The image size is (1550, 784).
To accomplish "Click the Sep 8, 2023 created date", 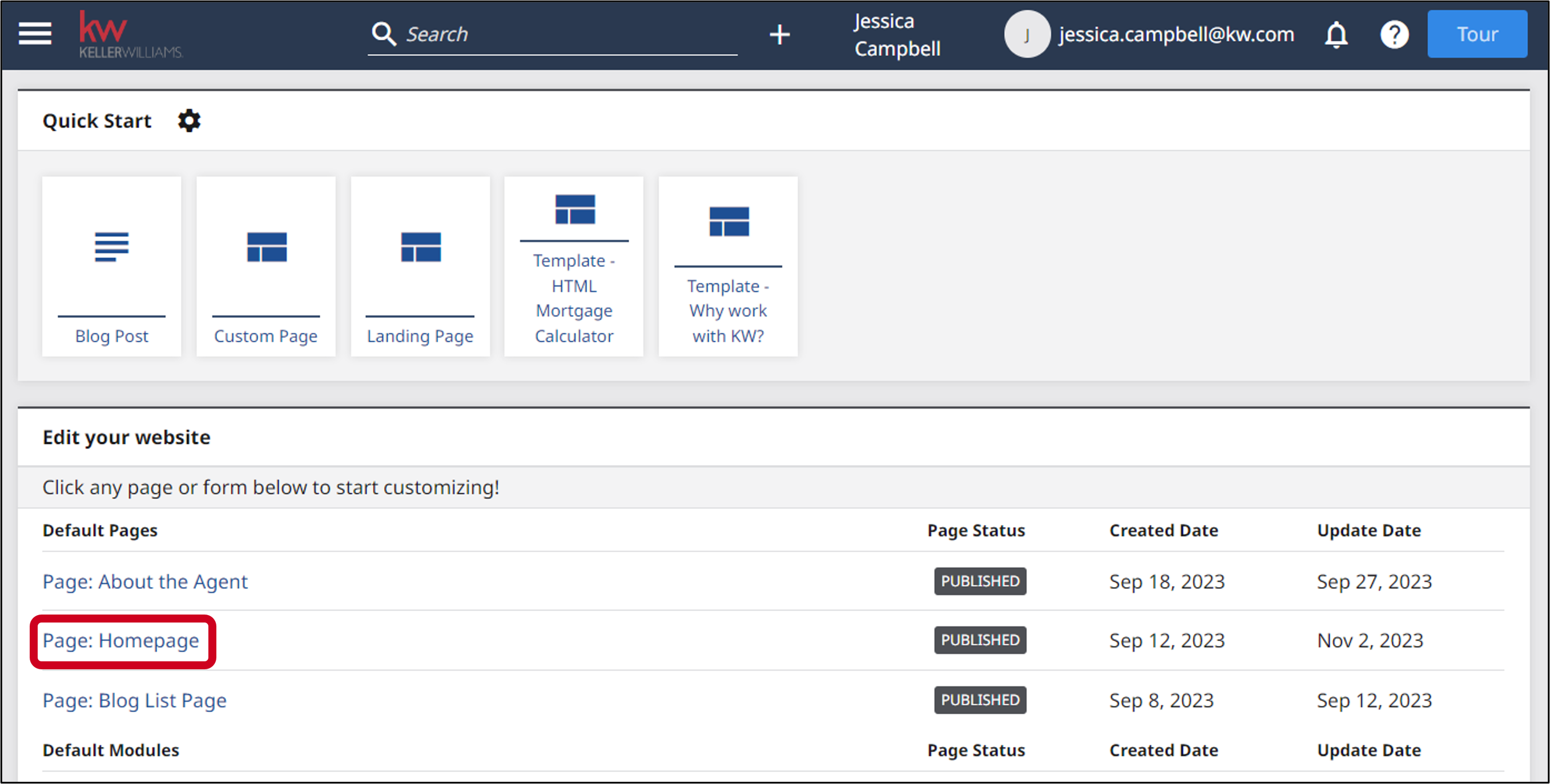I will tap(1161, 701).
